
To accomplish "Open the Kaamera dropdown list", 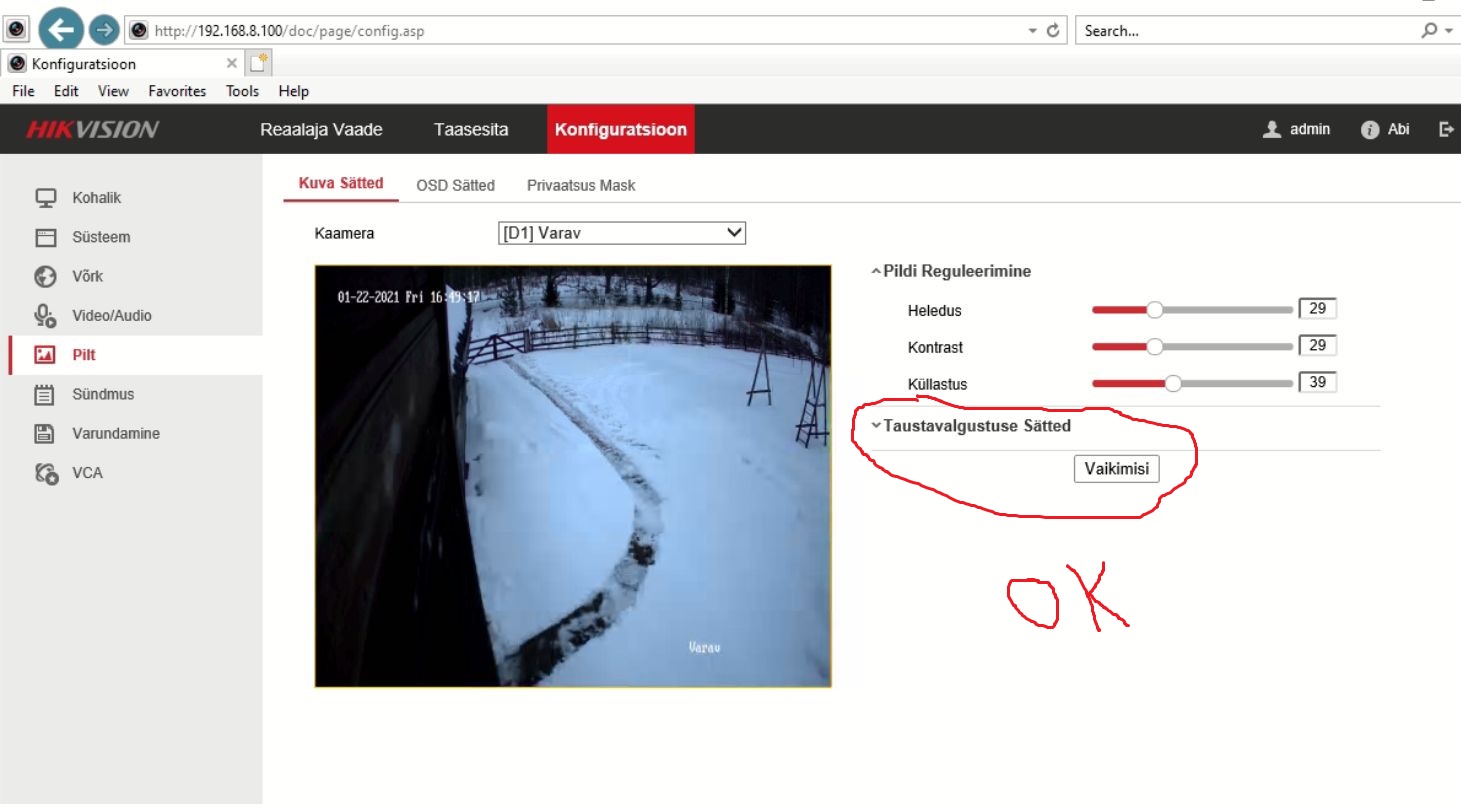I will pyautogui.click(x=622, y=233).
